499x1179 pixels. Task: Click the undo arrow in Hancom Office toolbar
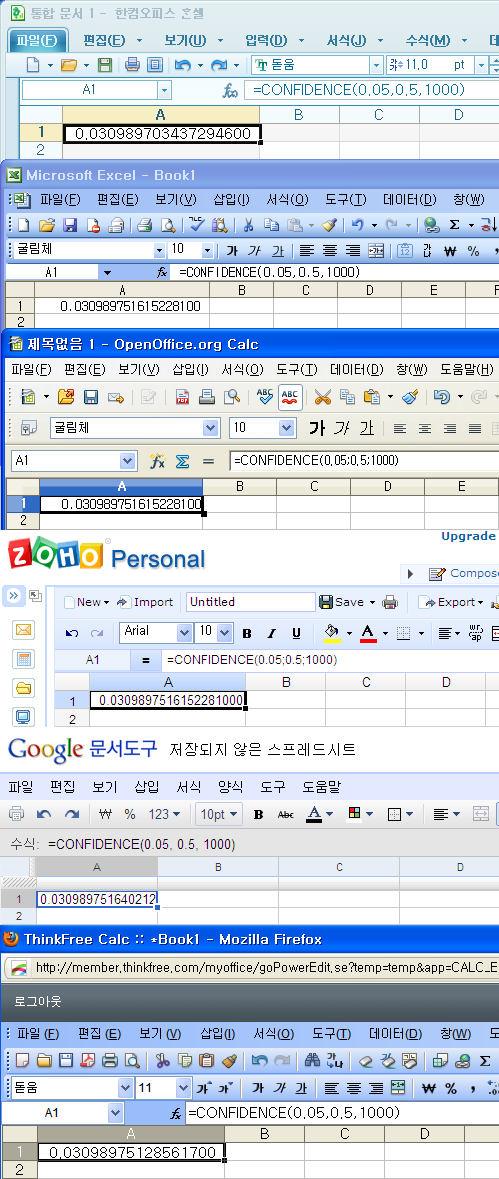[182, 65]
